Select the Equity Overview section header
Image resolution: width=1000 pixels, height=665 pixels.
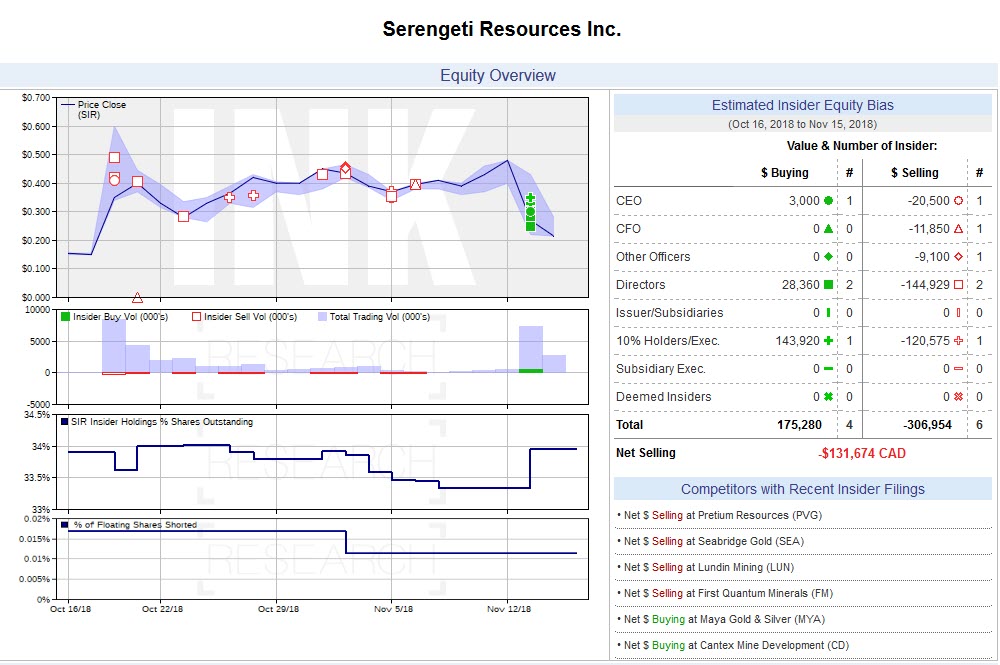coord(498,76)
